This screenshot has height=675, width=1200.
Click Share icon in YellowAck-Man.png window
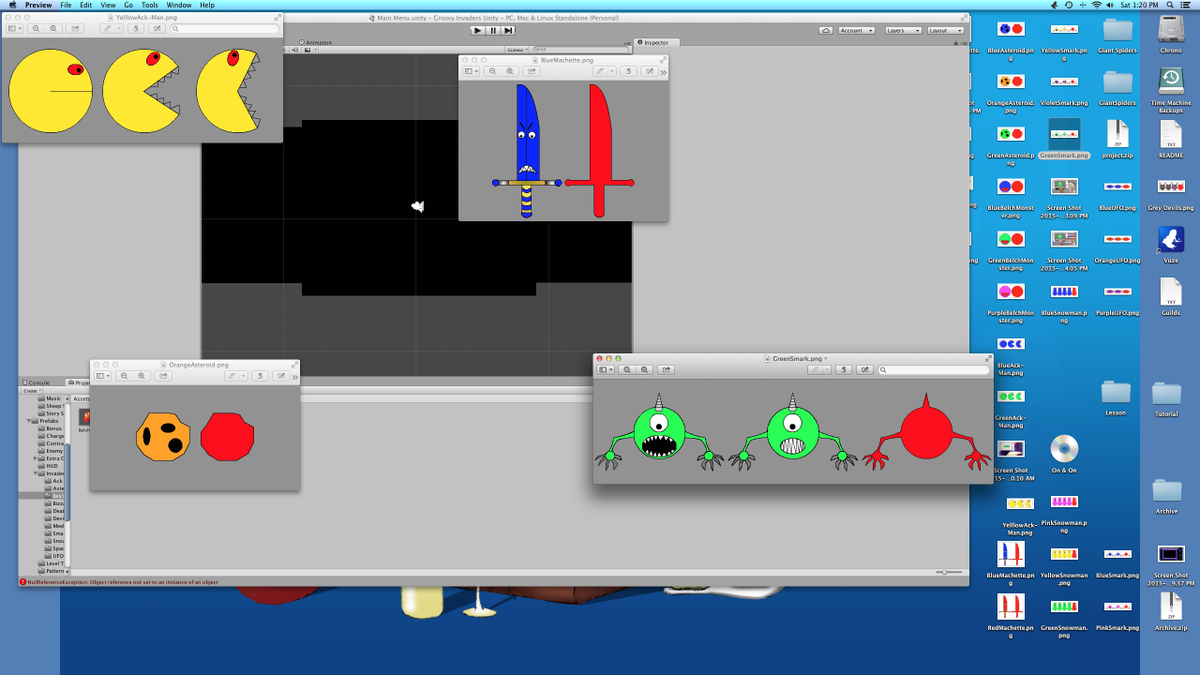point(76,28)
